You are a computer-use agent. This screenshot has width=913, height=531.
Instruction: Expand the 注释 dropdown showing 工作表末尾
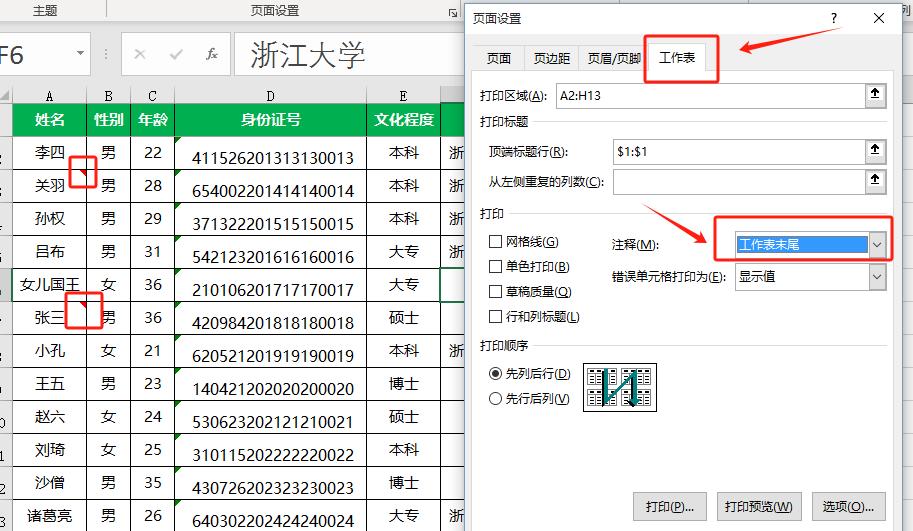pos(877,245)
